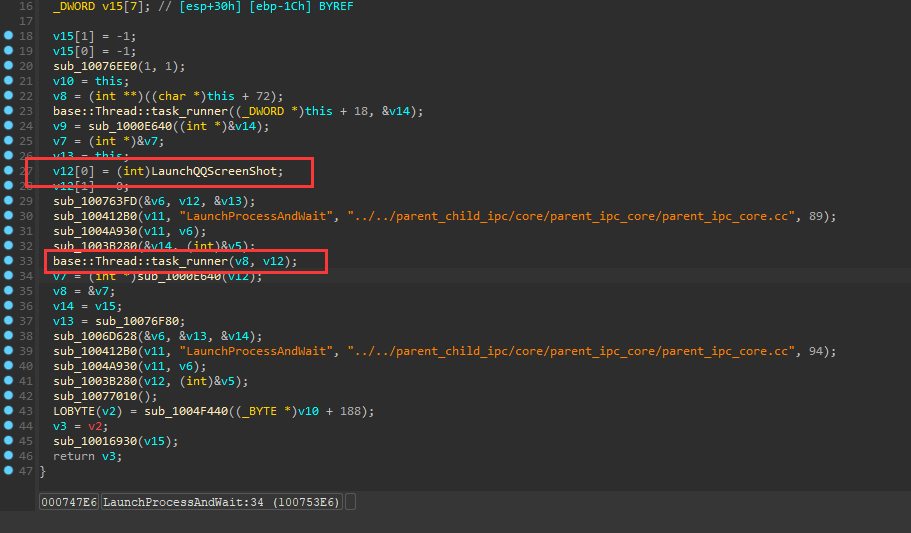Toggle breakpoint dot on line 18
Screen dimensions: 911x533
tap(9, 35)
